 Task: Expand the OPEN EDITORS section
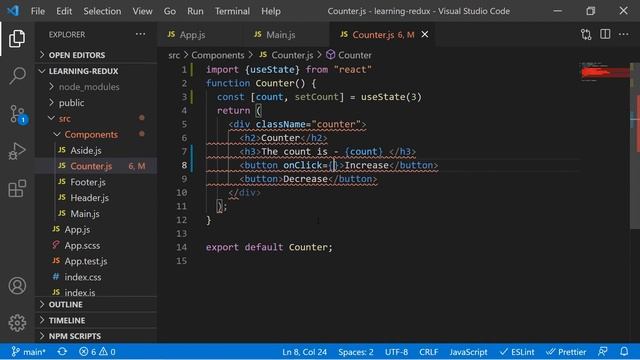(x=96, y=55)
